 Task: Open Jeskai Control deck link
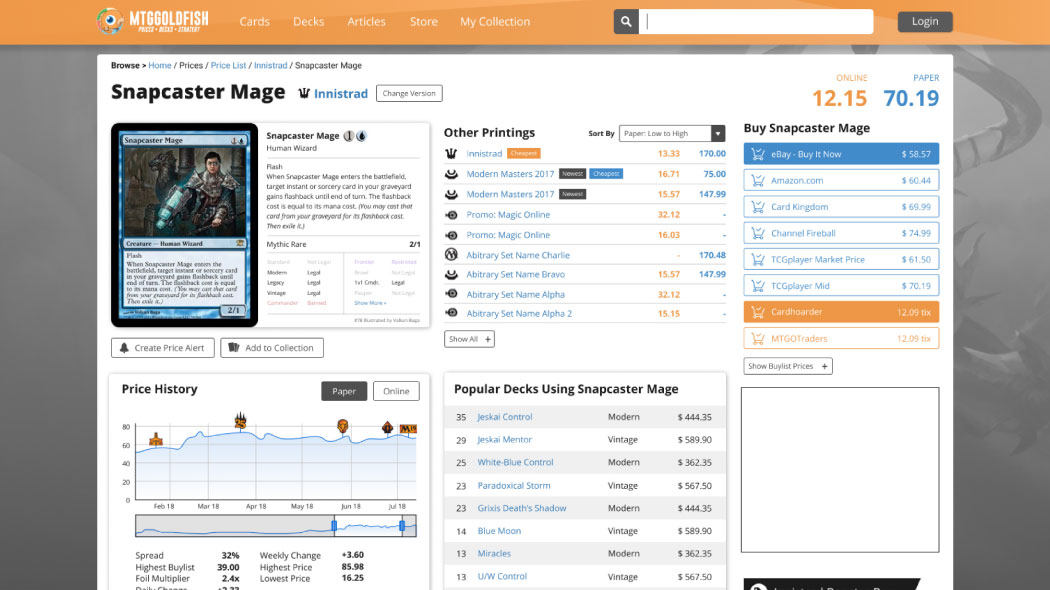coord(505,417)
